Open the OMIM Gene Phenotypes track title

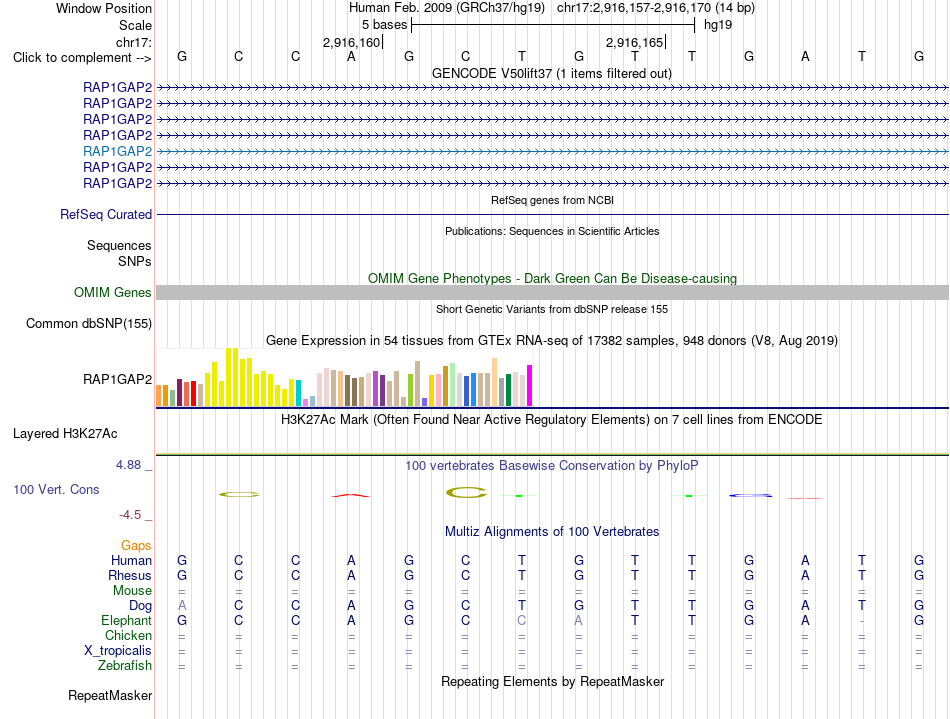(x=552, y=278)
